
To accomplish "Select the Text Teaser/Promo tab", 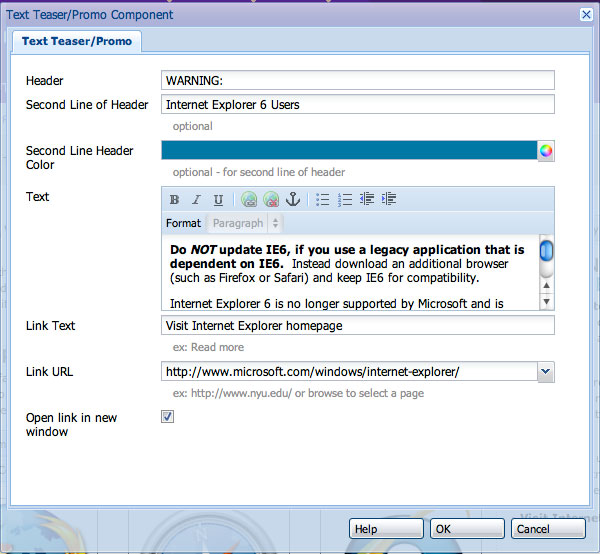I will coord(77,41).
